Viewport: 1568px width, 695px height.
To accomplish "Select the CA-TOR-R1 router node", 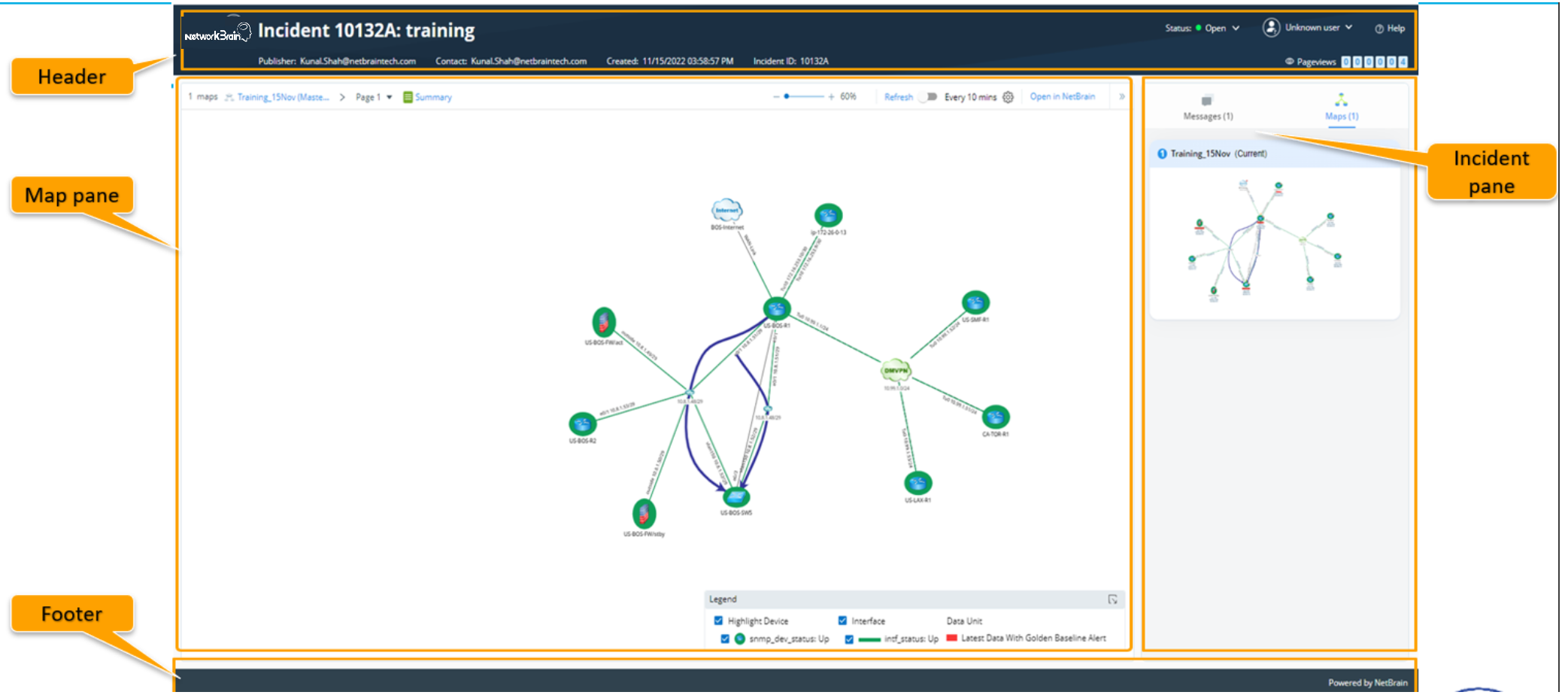I will pos(995,417).
